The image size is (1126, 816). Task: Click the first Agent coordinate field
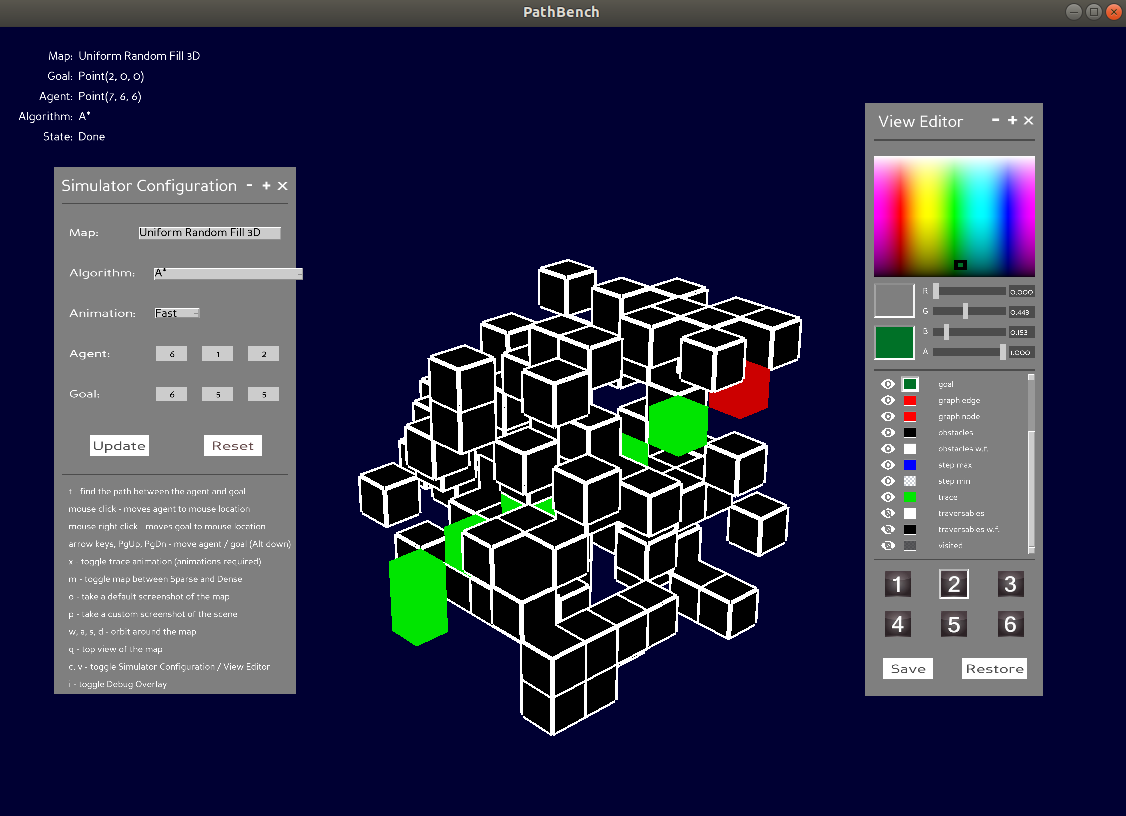[x=171, y=354]
